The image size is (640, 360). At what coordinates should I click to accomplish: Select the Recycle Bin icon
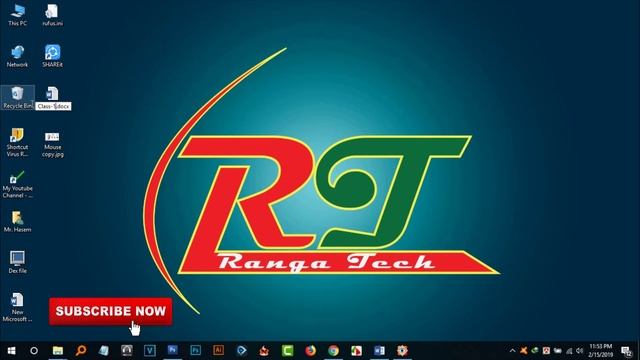pyautogui.click(x=18, y=98)
